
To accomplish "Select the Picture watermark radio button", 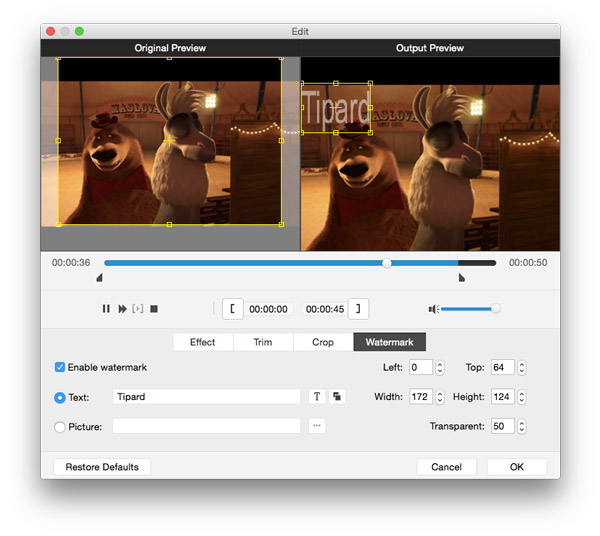I will pos(60,427).
